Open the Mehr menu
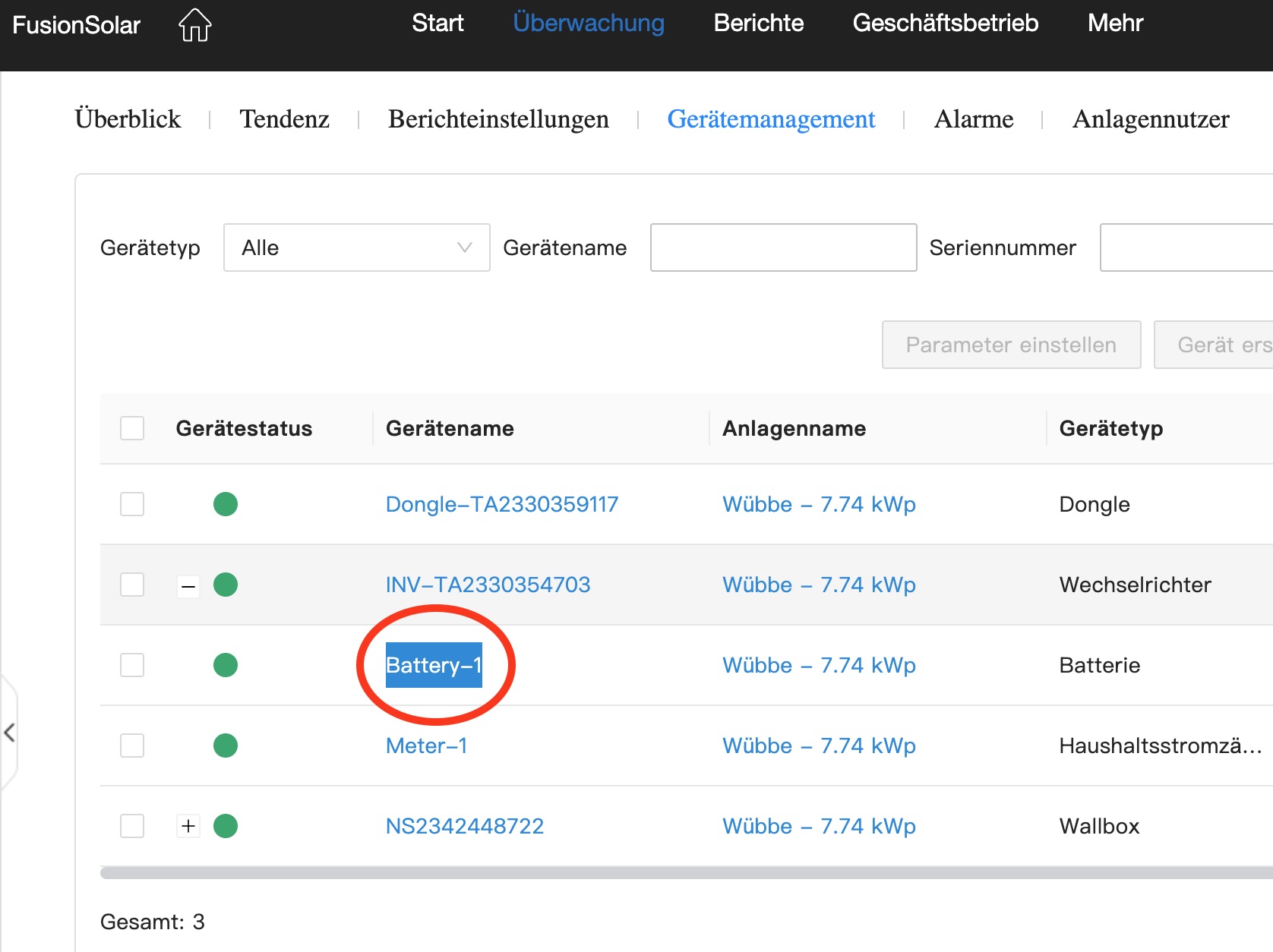 coord(1115,23)
